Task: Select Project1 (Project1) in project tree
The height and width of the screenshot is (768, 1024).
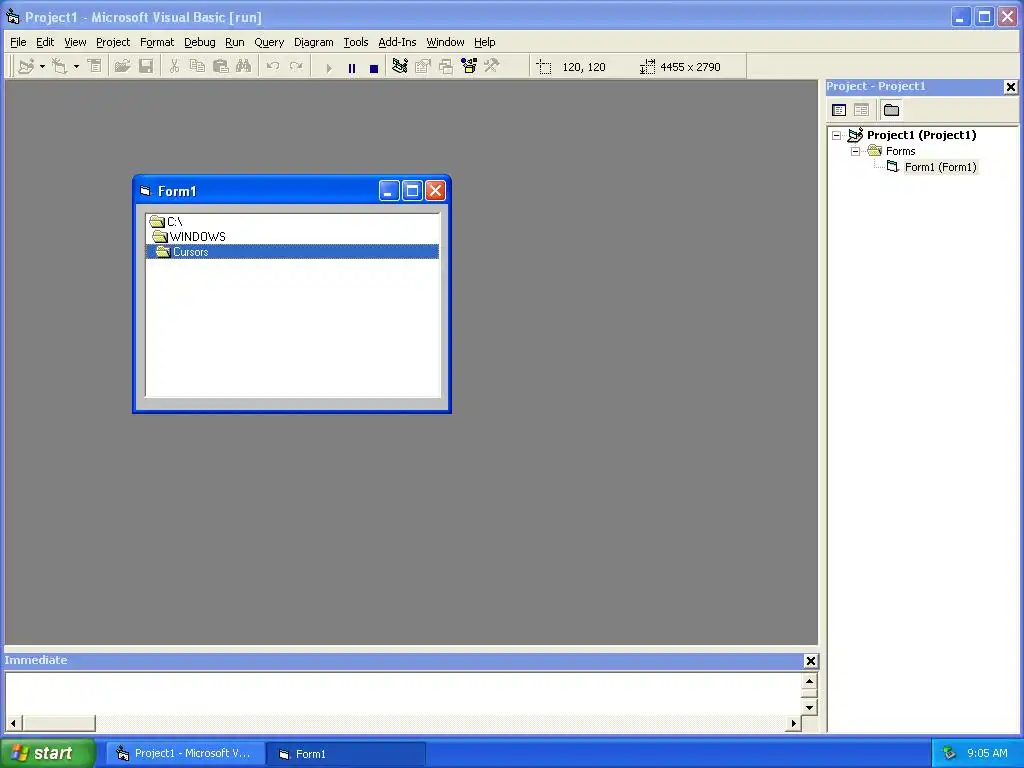Action: pyautogui.click(x=921, y=135)
